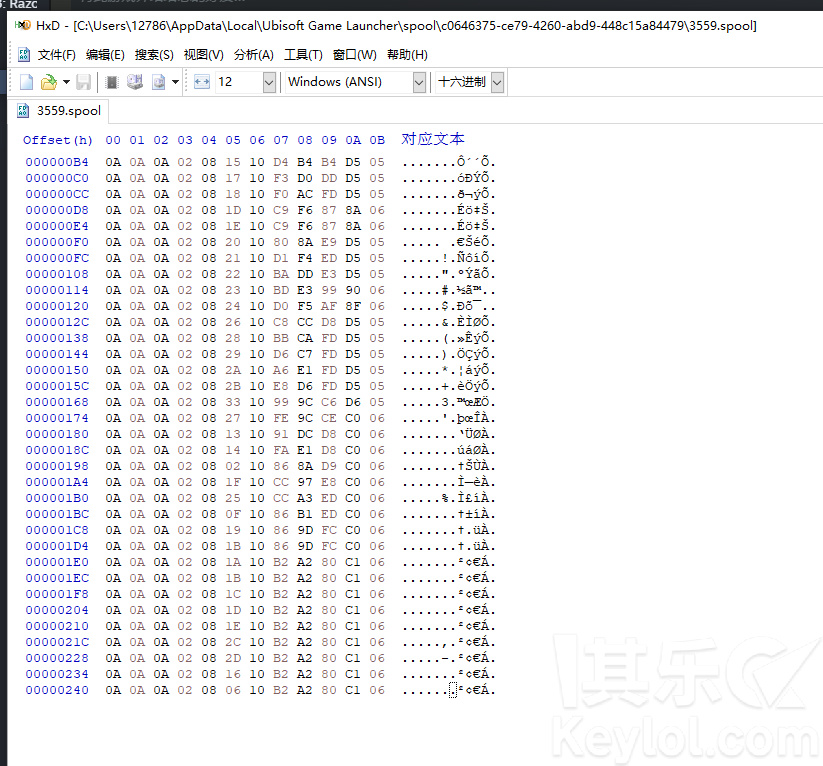Click the Open disk image icon
This screenshot has height=766, width=823.
point(159,82)
